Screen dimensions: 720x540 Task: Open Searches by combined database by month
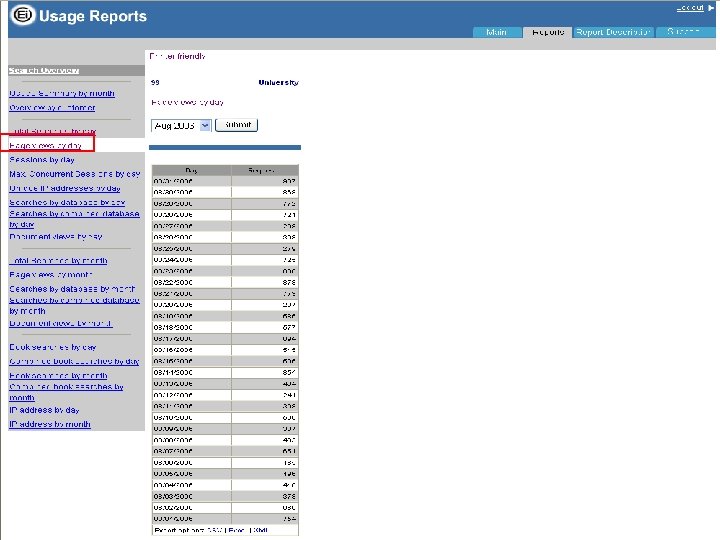pyautogui.click(x=74, y=305)
